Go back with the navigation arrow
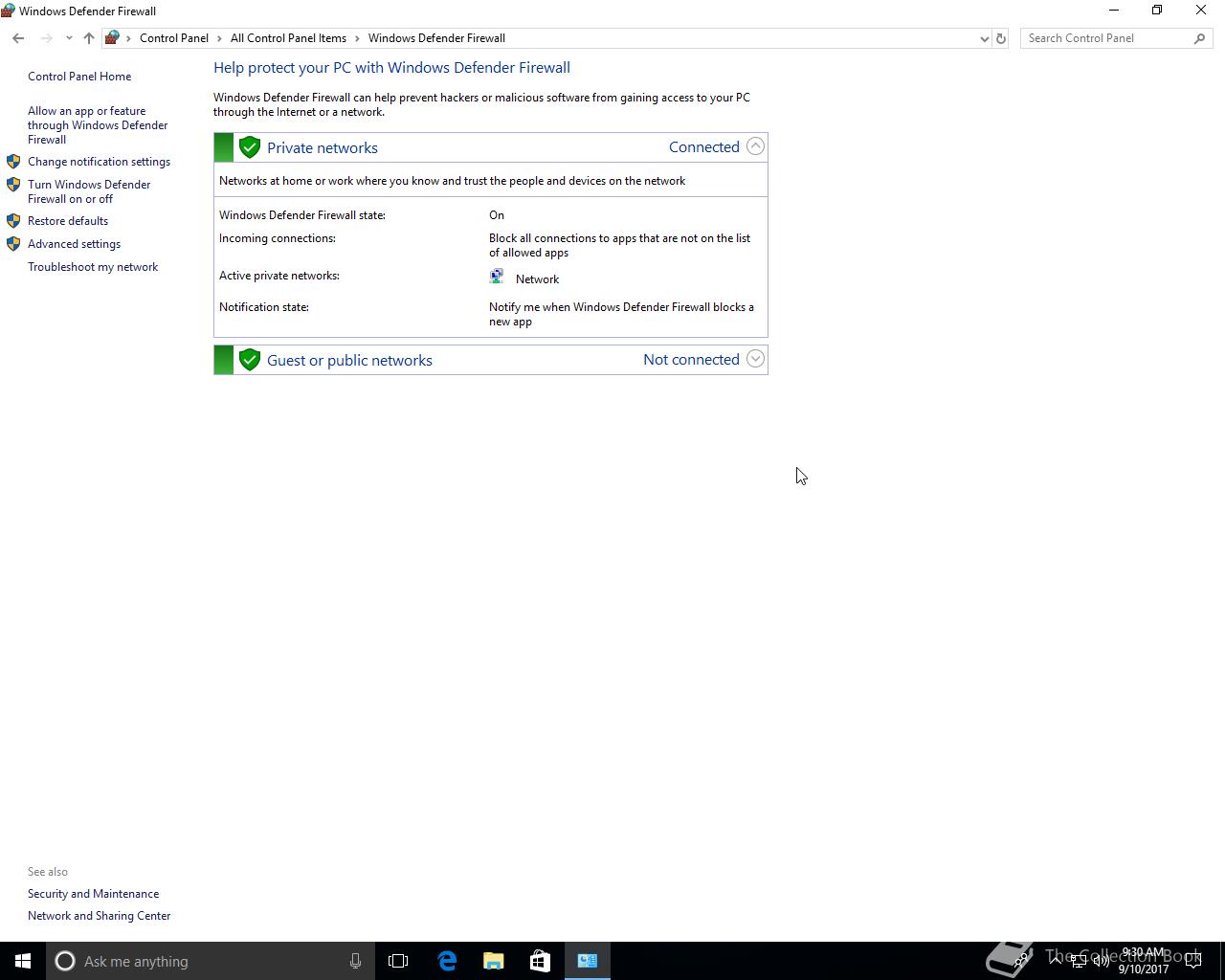 pos(18,38)
